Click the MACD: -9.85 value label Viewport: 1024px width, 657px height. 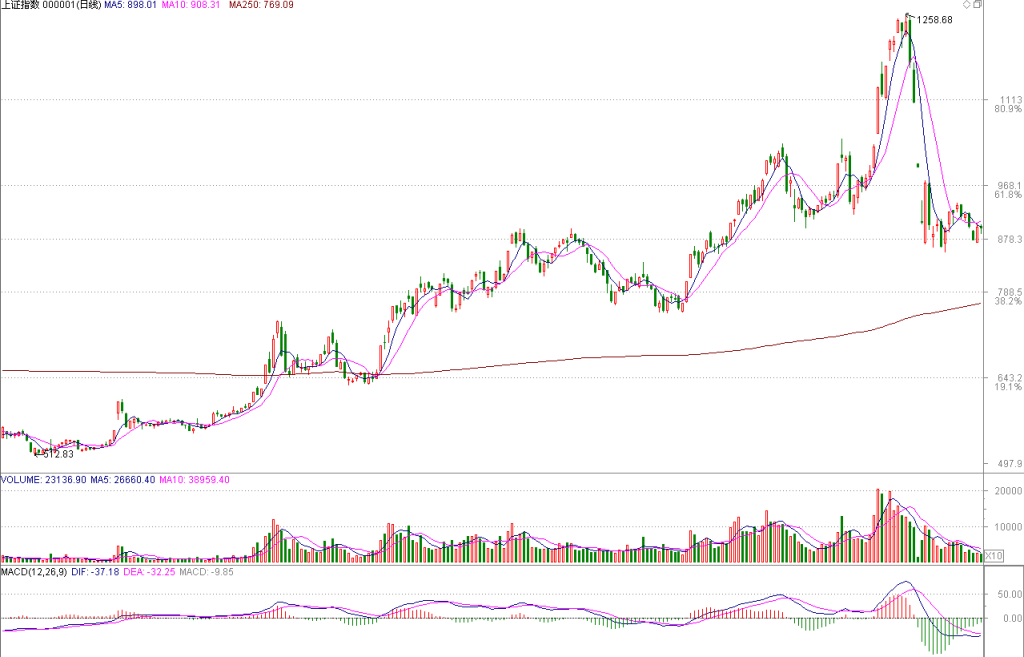pyautogui.click(x=206, y=571)
